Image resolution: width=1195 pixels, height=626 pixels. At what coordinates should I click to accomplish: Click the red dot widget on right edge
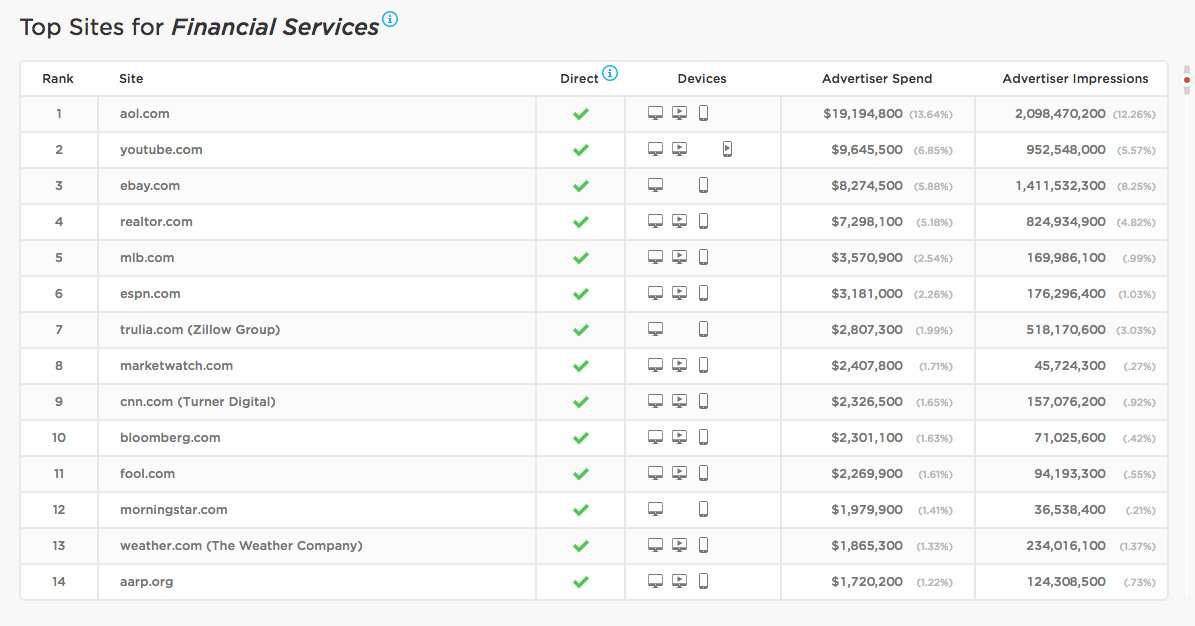click(1187, 78)
